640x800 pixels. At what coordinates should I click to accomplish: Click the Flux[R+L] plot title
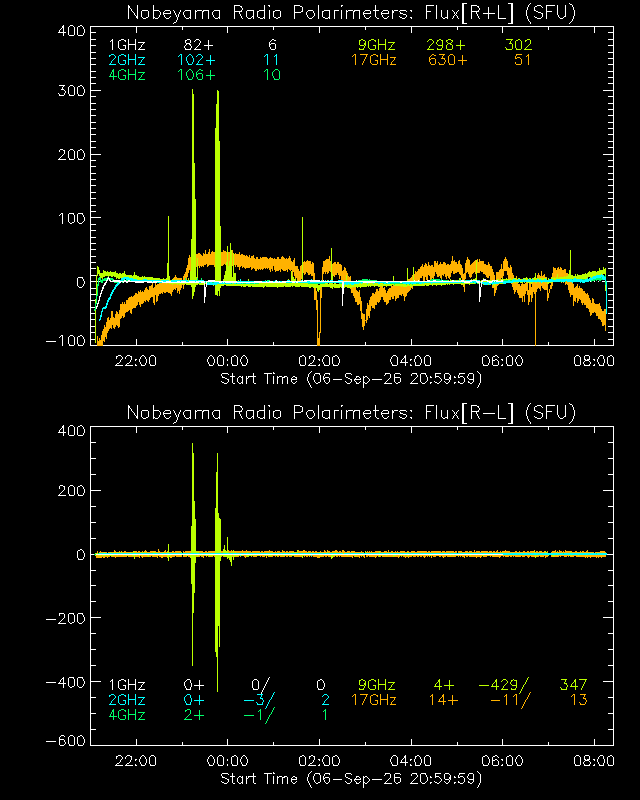351,13
